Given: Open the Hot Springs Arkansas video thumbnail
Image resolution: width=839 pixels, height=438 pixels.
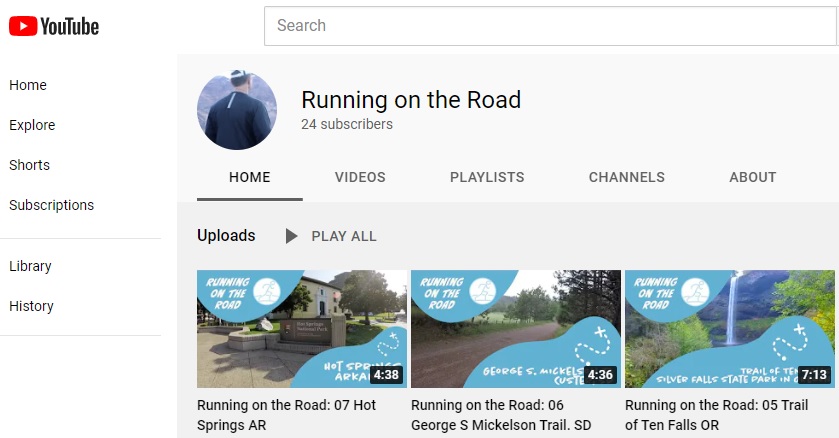Looking at the screenshot, I should click(302, 328).
